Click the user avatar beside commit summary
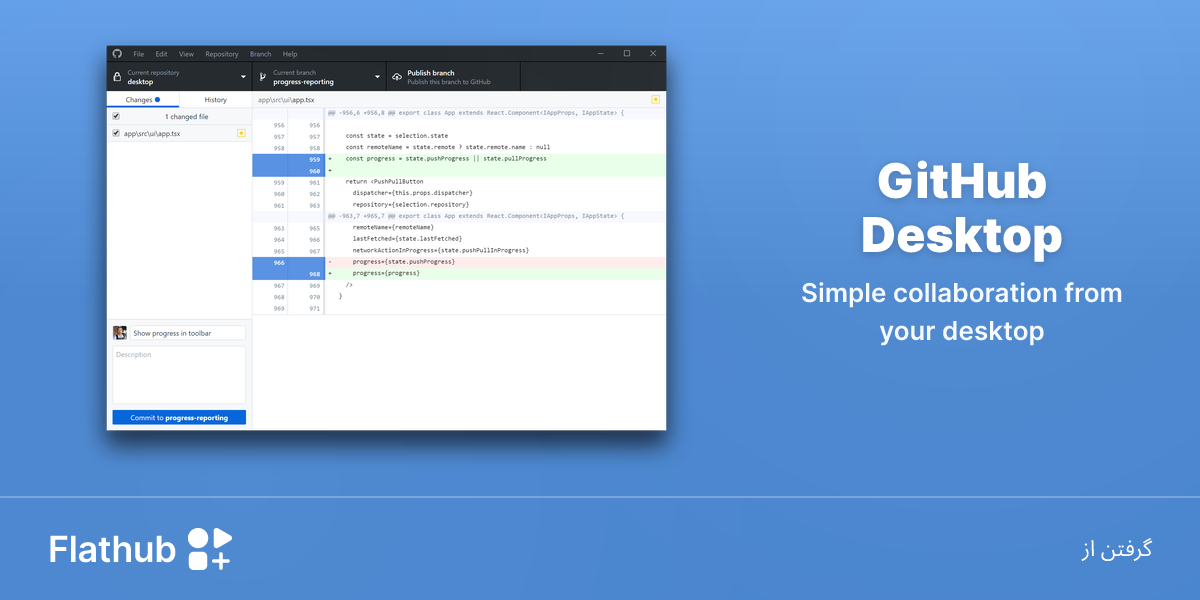Viewport: 1200px width, 600px height. 120,333
